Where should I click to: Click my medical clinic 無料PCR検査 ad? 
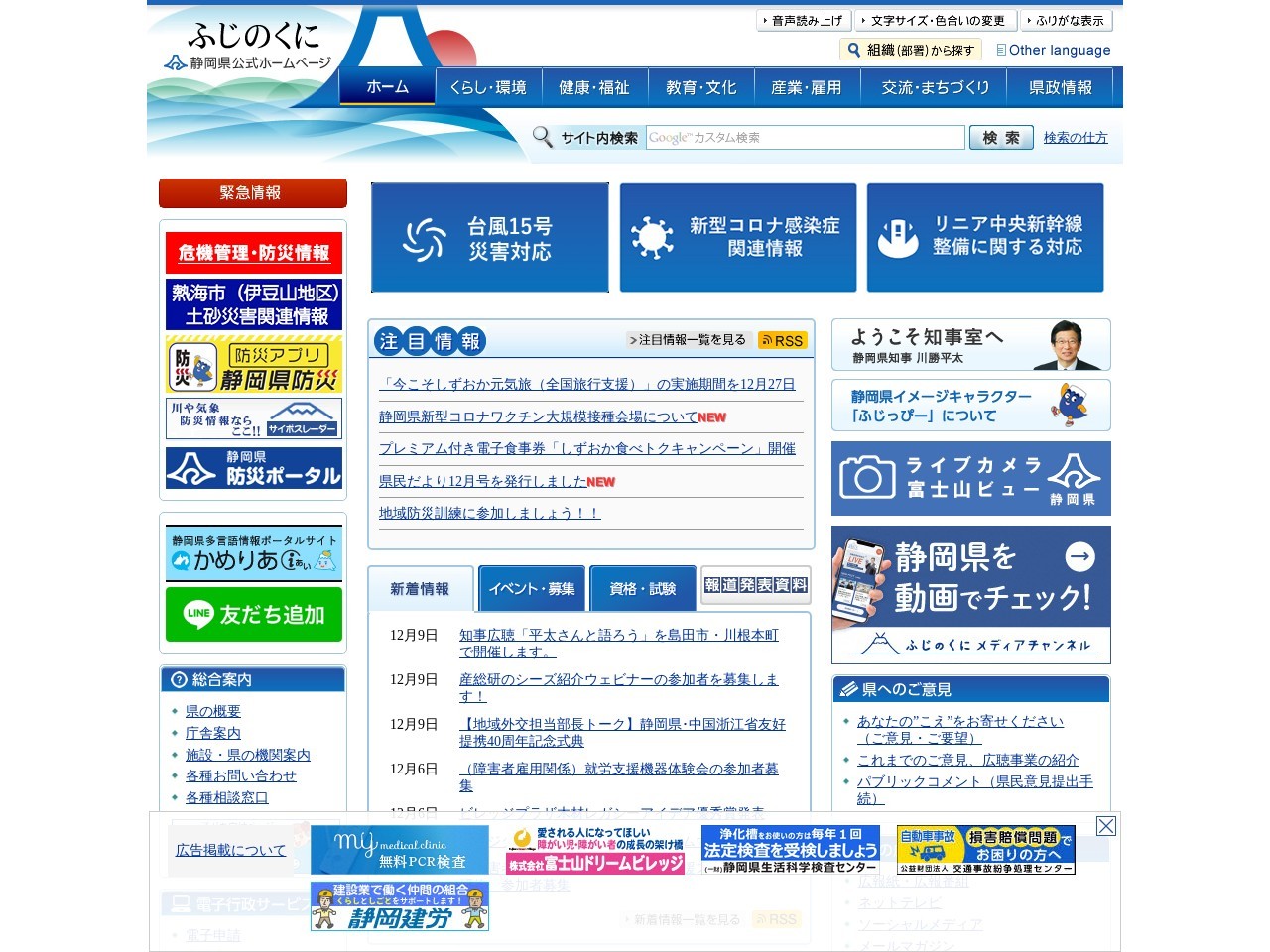tap(400, 850)
